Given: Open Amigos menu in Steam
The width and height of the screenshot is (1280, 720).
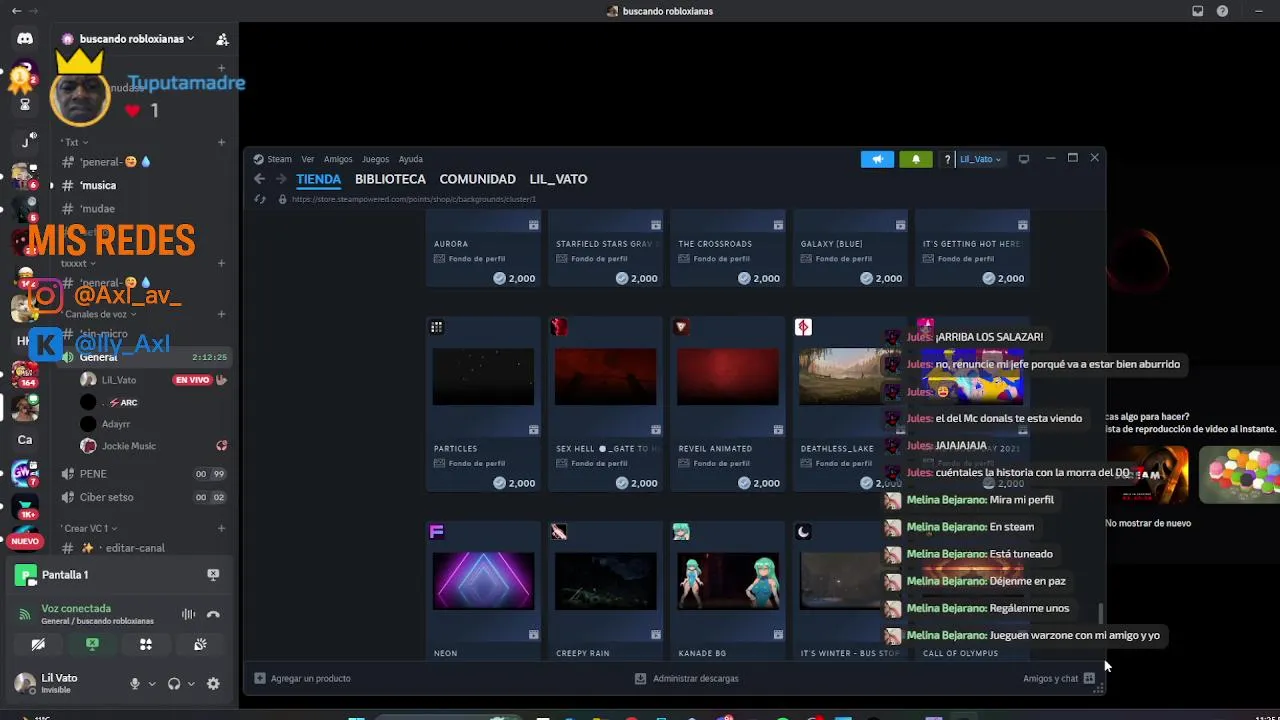Looking at the screenshot, I should click(x=338, y=159).
